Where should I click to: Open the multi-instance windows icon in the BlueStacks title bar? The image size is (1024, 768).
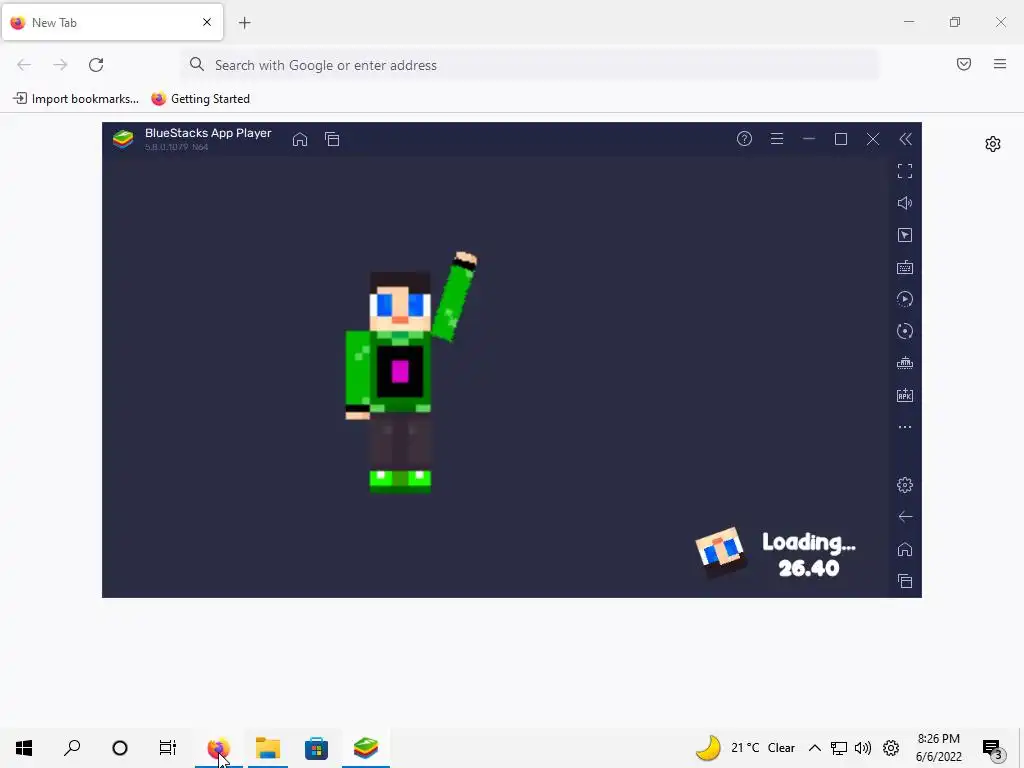(x=332, y=139)
